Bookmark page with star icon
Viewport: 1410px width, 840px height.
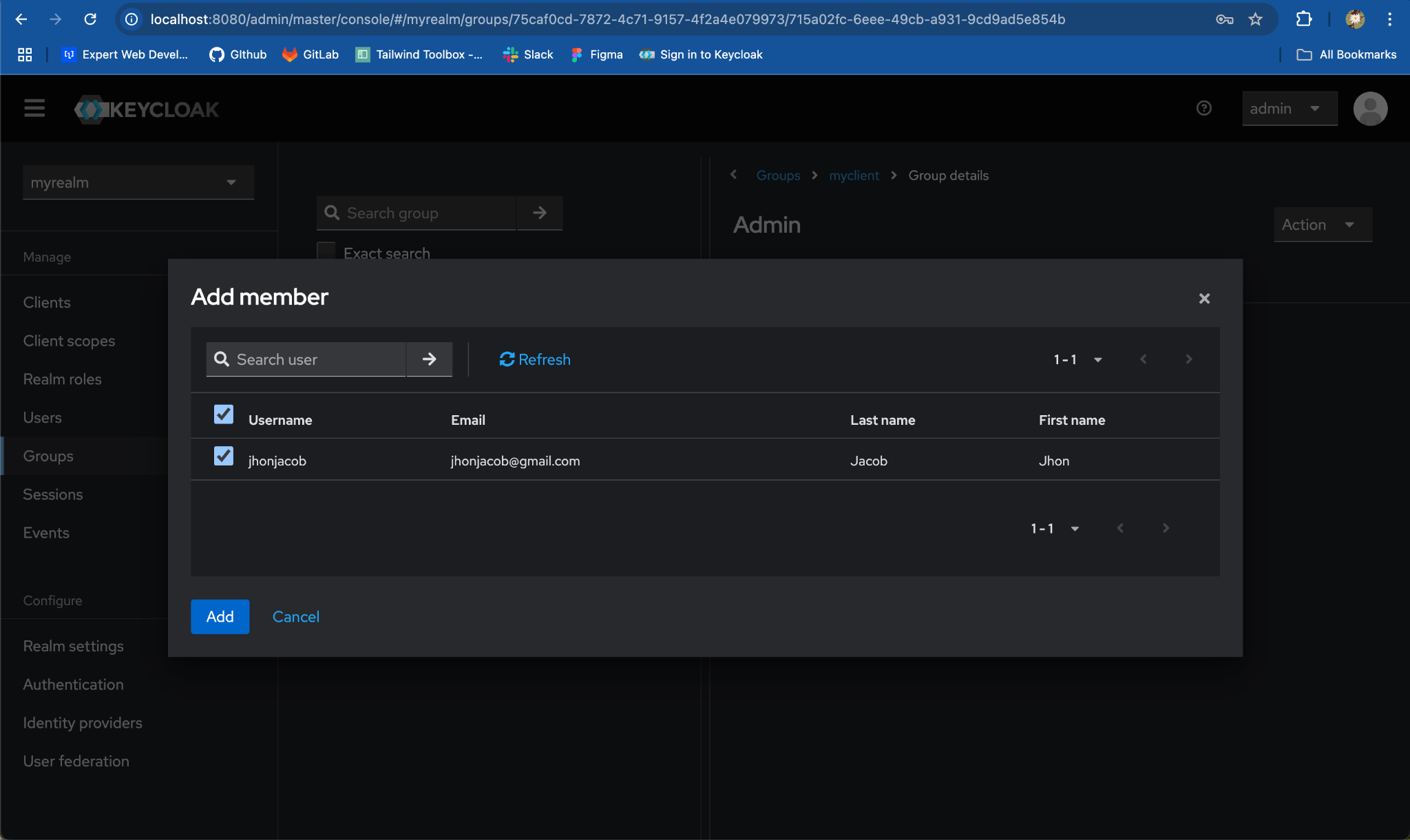[1255, 19]
